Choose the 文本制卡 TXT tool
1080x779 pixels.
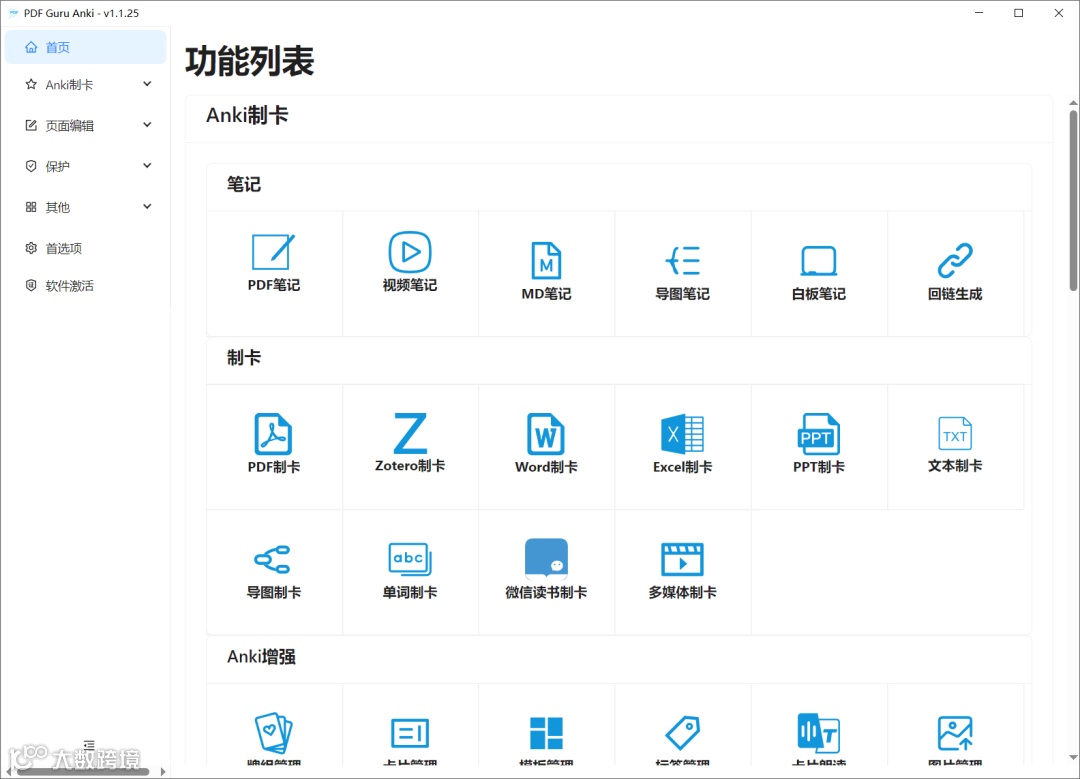pyautogui.click(x=955, y=444)
